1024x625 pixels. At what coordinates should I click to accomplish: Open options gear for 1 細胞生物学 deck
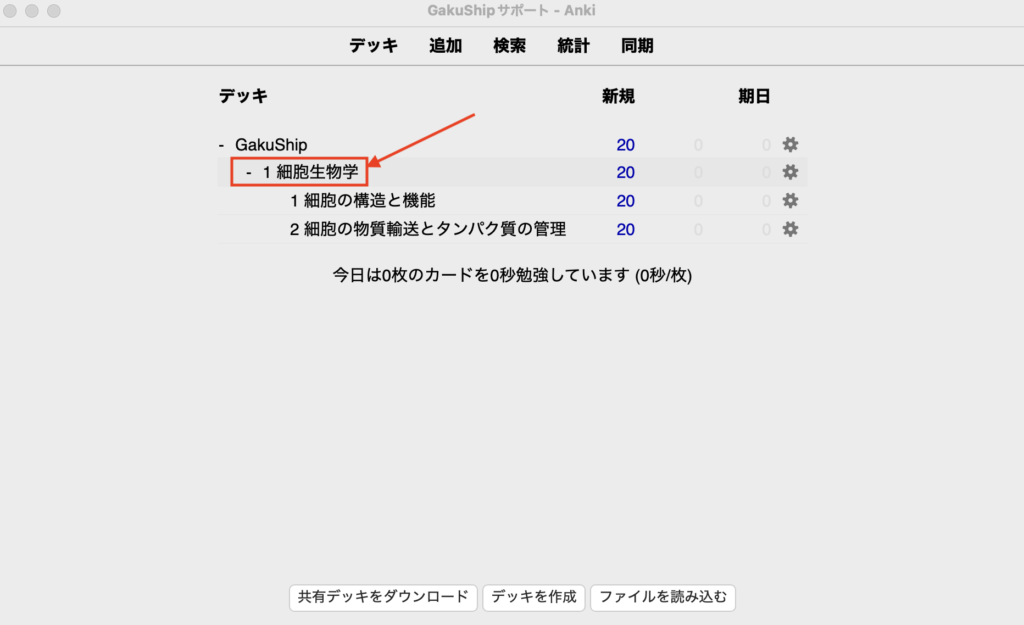click(x=790, y=172)
